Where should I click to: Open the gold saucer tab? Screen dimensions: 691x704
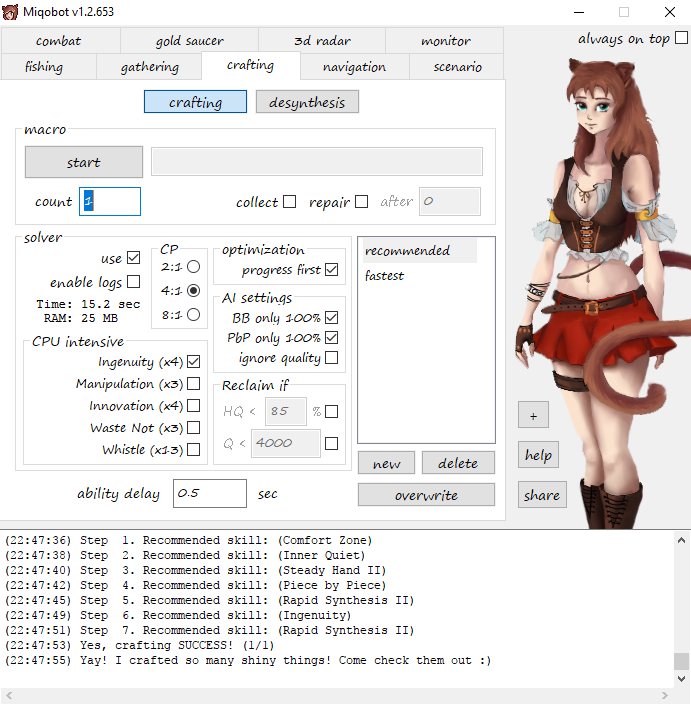pos(189,41)
